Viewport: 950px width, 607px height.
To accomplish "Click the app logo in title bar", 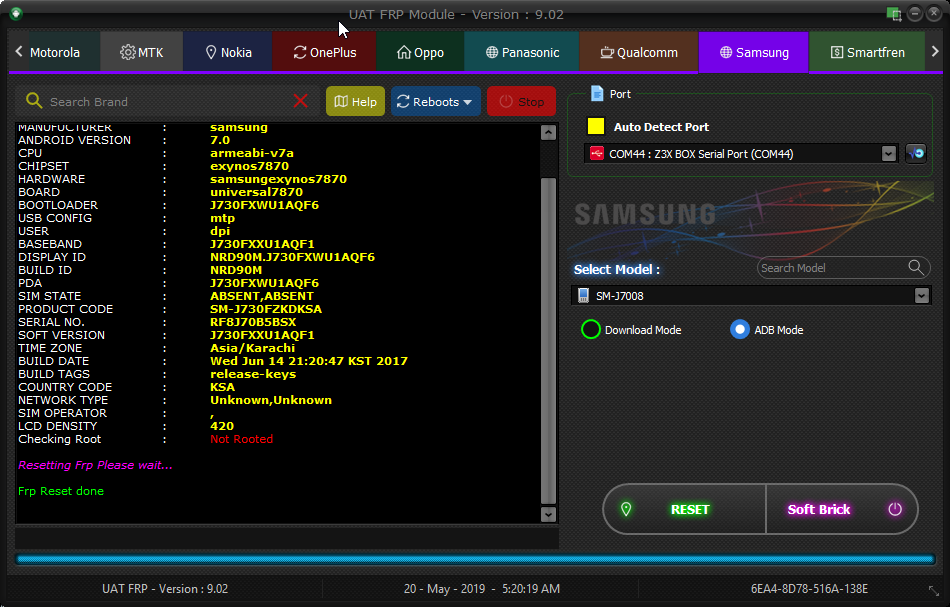I will [16, 13].
